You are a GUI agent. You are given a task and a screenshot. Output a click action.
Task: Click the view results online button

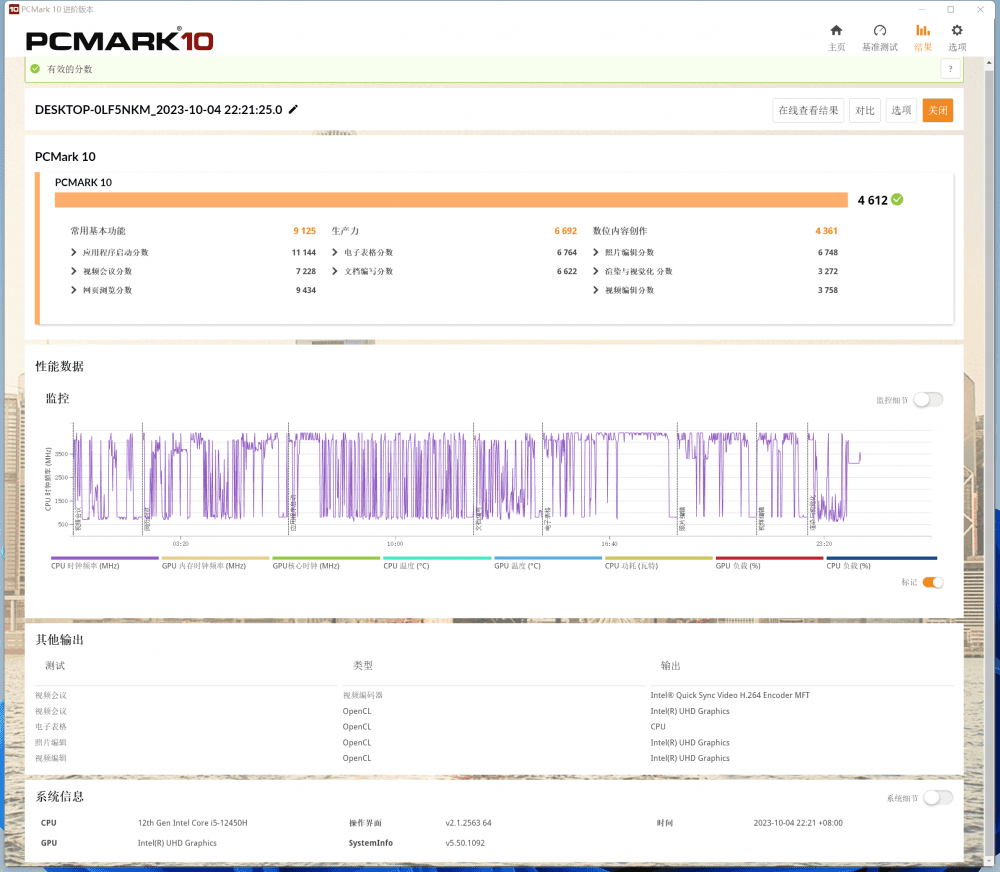[808, 110]
